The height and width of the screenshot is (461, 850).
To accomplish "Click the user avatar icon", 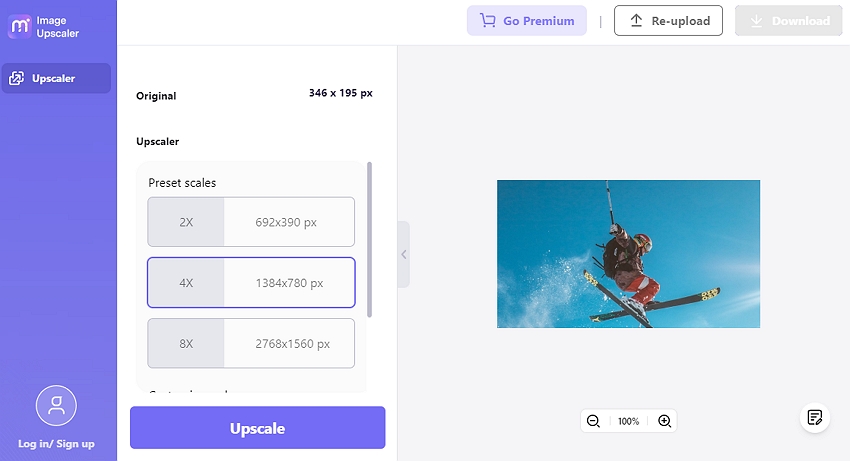I will [56, 406].
